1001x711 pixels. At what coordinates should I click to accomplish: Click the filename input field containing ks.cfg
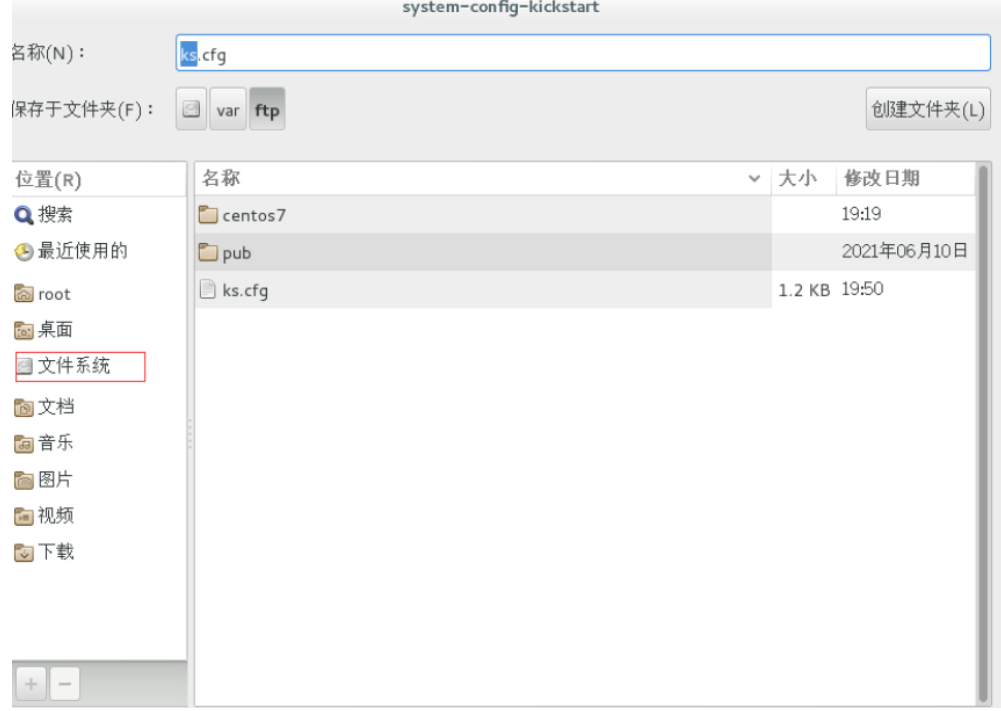[583, 53]
